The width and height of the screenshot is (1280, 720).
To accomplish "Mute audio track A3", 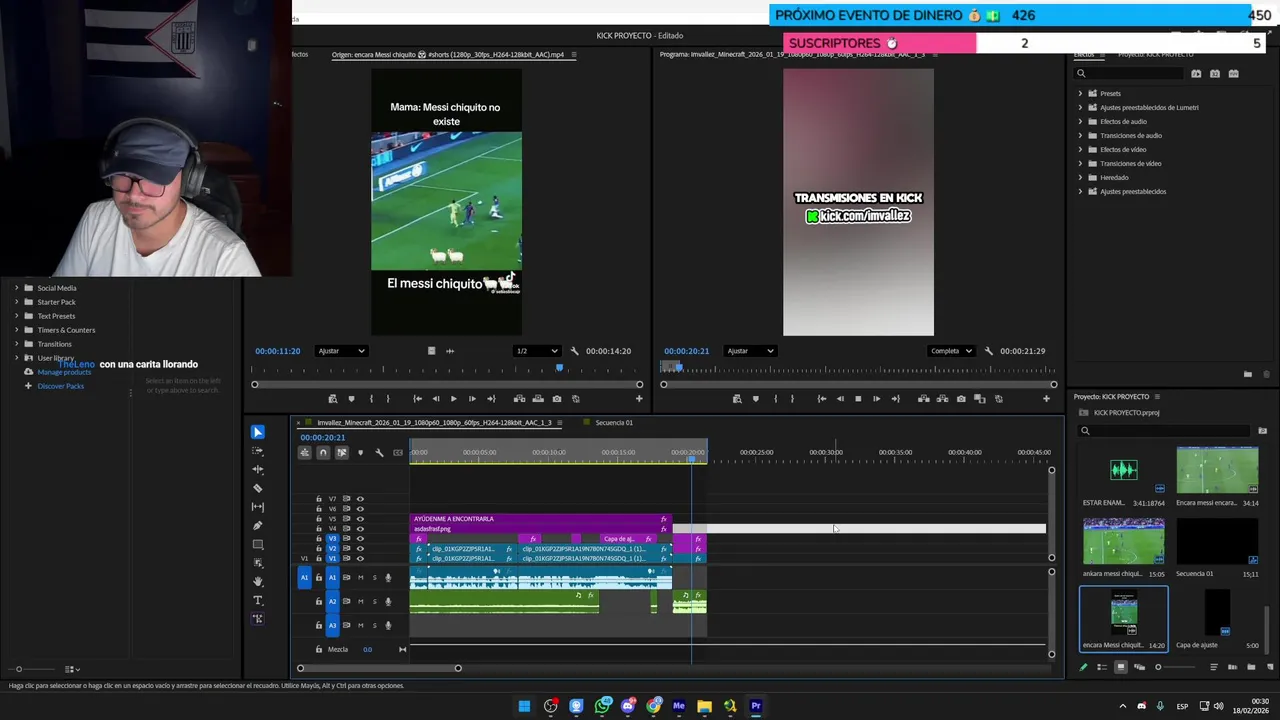I will [x=361, y=626].
